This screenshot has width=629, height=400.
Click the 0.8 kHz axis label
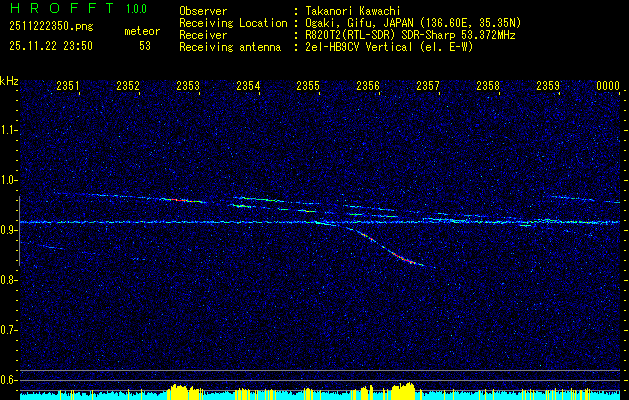[x=9, y=280]
